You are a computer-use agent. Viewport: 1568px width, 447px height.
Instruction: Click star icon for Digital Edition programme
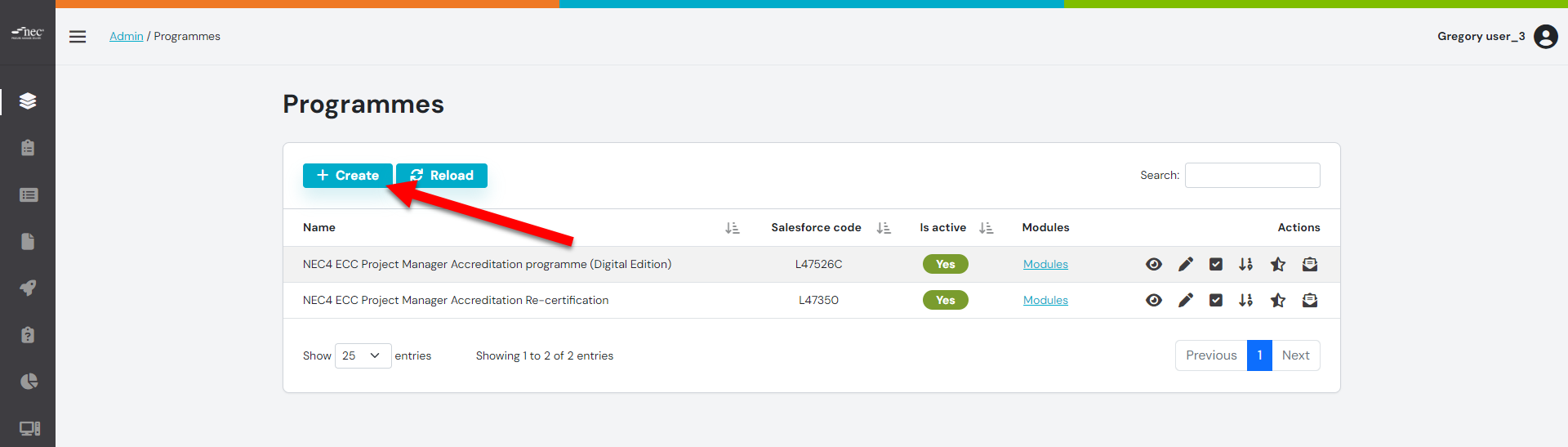[1278, 264]
